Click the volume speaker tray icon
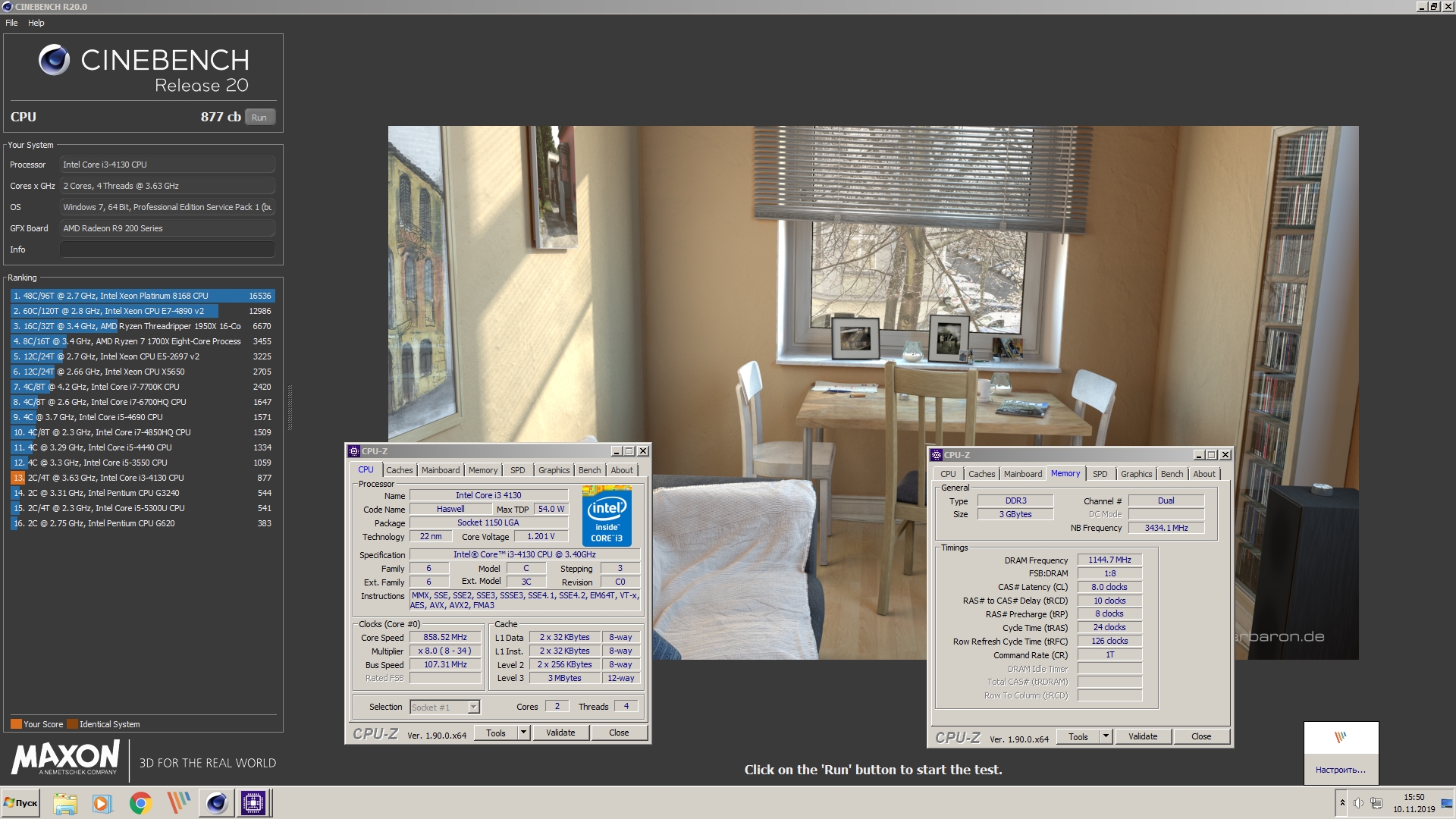 pos(1358,803)
